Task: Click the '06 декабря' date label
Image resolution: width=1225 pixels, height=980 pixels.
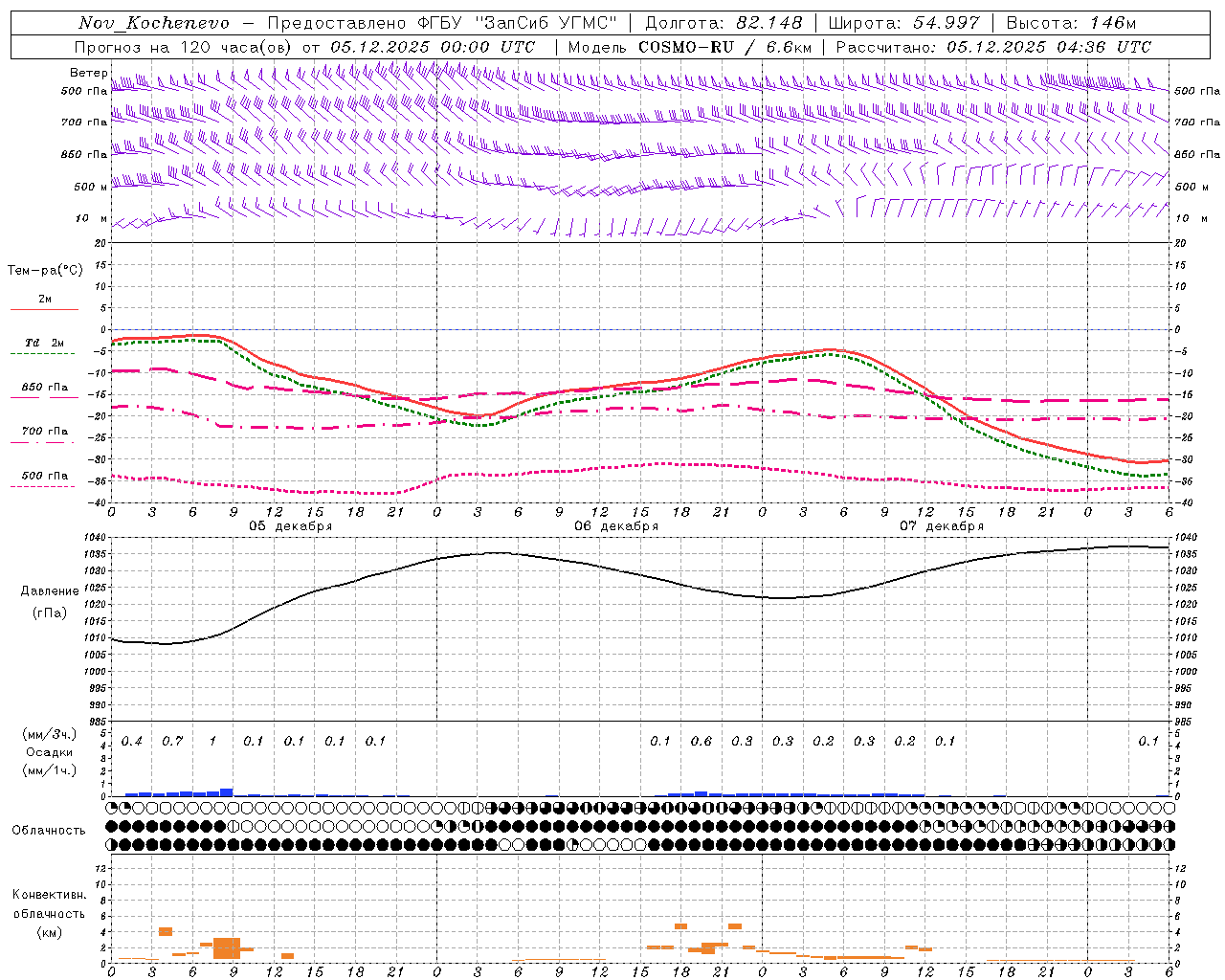Action: point(616,526)
